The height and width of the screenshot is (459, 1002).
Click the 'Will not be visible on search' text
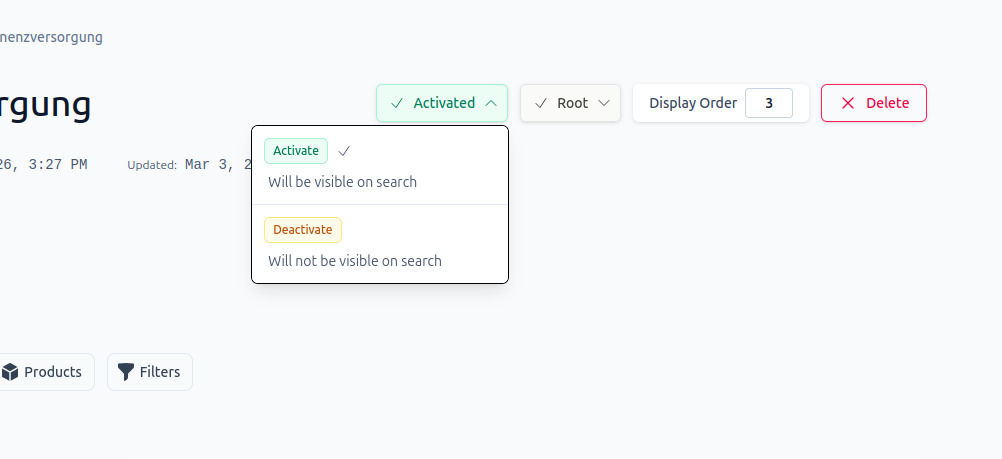pos(355,261)
